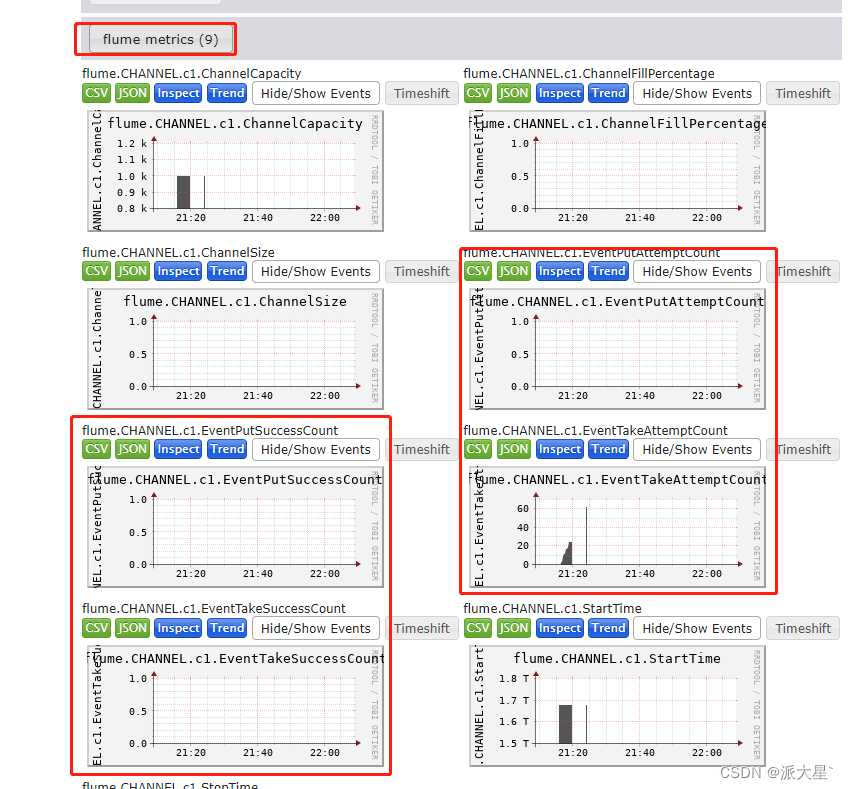This screenshot has width=848, height=789.
Task: Click Timeshift for EventPutSuccessCount
Action: point(422,449)
